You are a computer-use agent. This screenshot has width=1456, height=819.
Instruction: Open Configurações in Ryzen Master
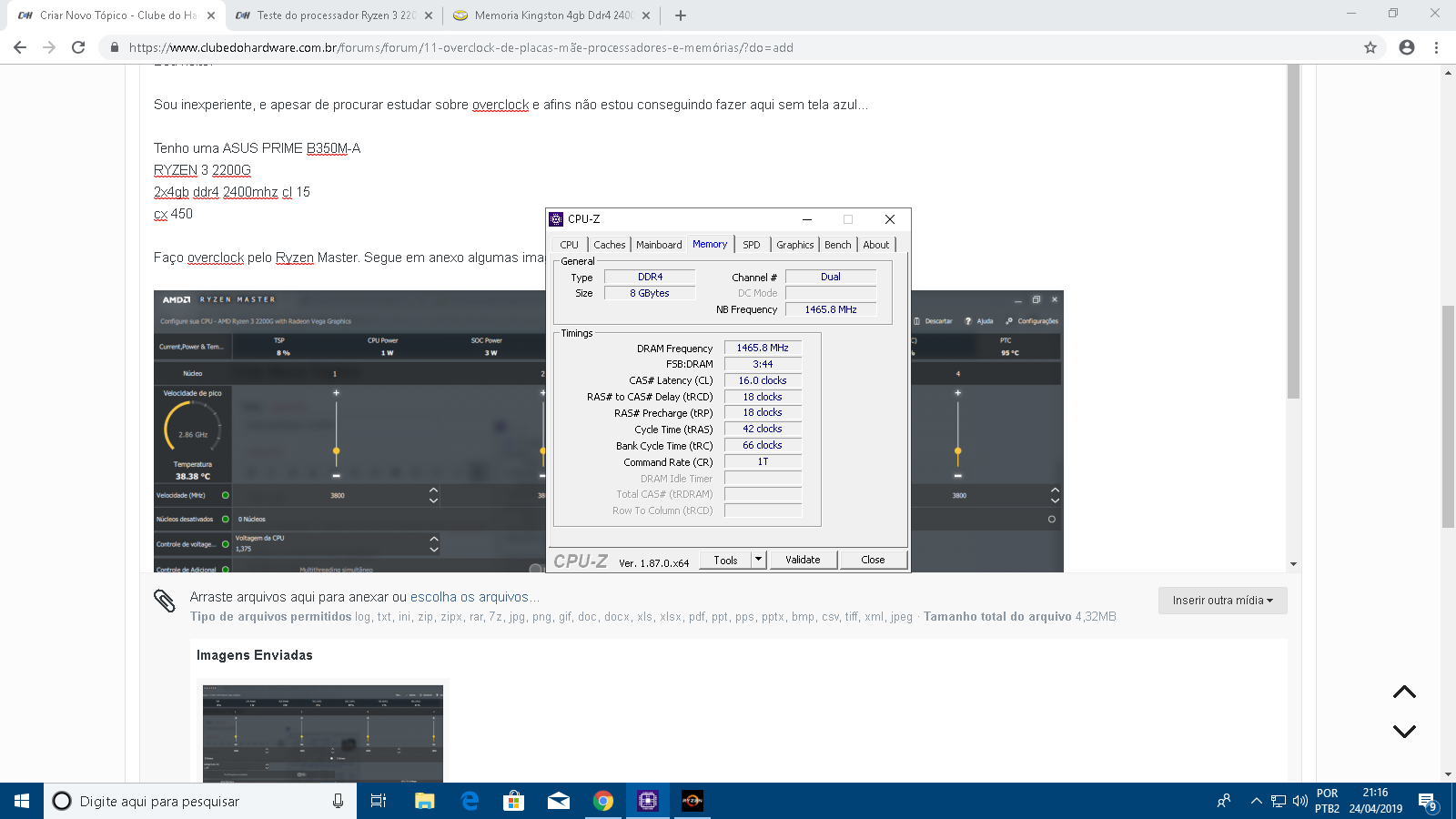[x=1032, y=321]
